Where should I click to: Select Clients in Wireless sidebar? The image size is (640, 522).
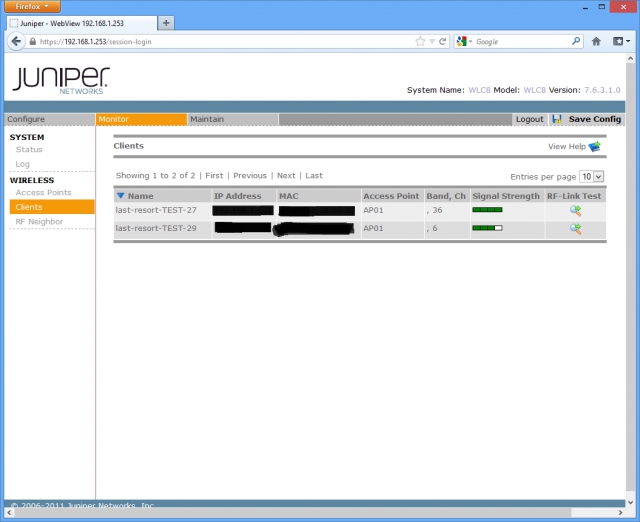coord(52,207)
